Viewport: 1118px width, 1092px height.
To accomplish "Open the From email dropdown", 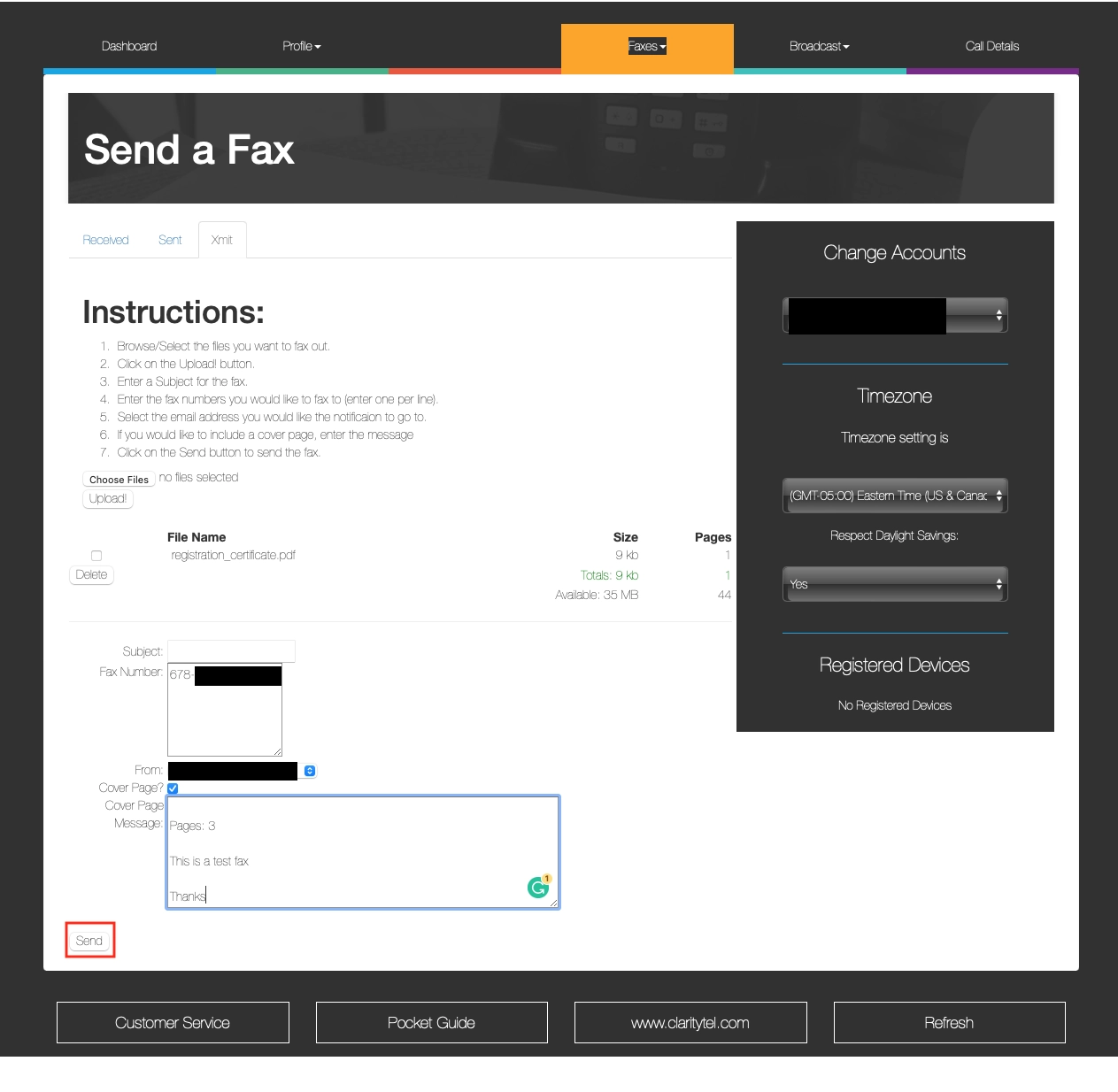I will click(242, 771).
